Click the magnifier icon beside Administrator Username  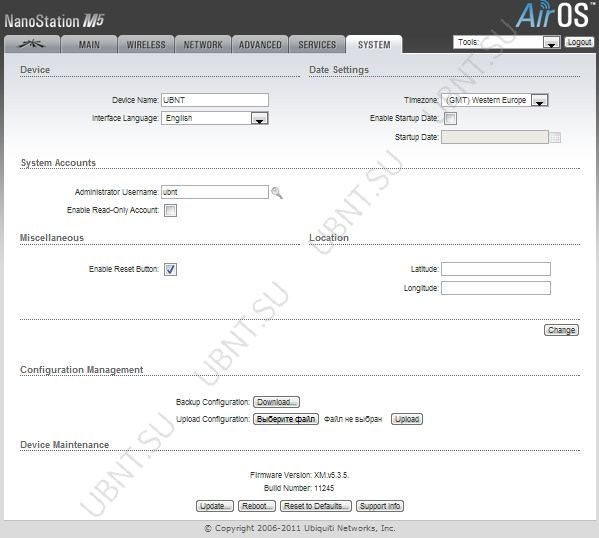click(x=277, y=192)
